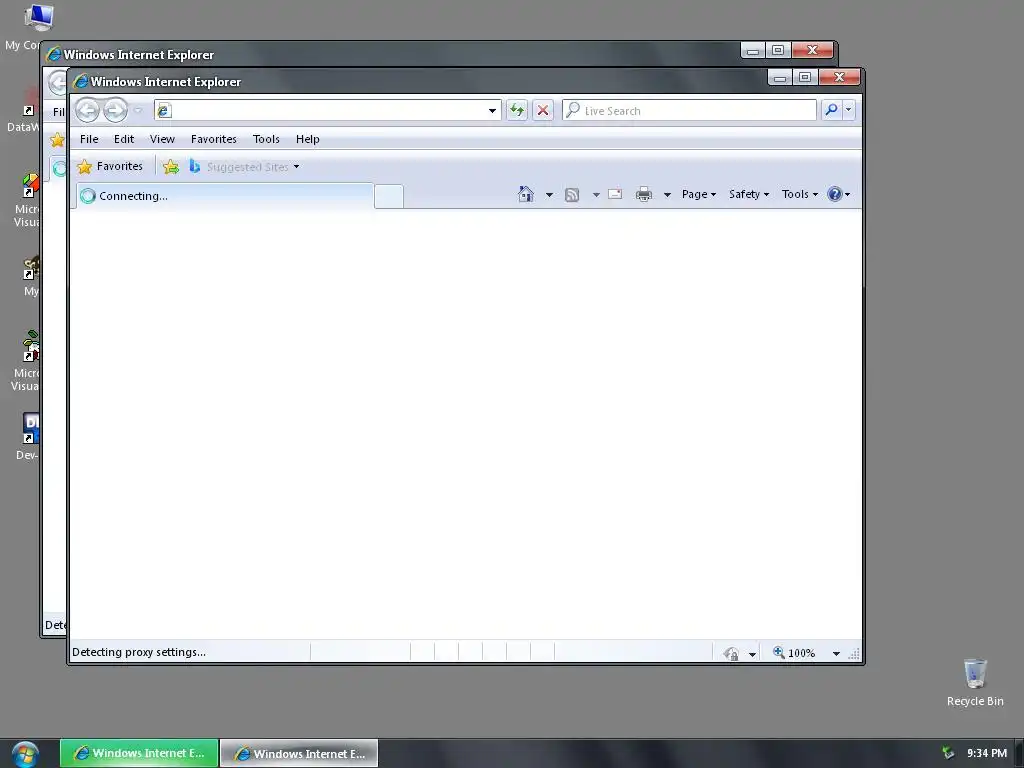This screenshot has width=1024, height=768.
Task: Open the View menu
Action: [162, 139]
